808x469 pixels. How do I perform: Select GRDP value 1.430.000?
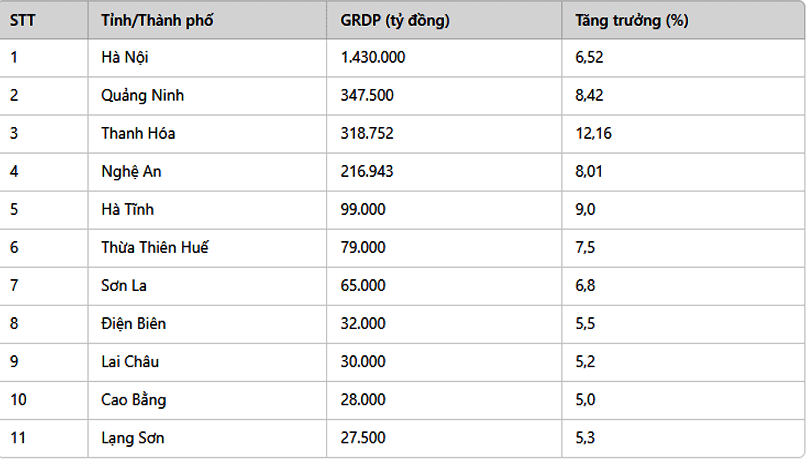[444, 58]
